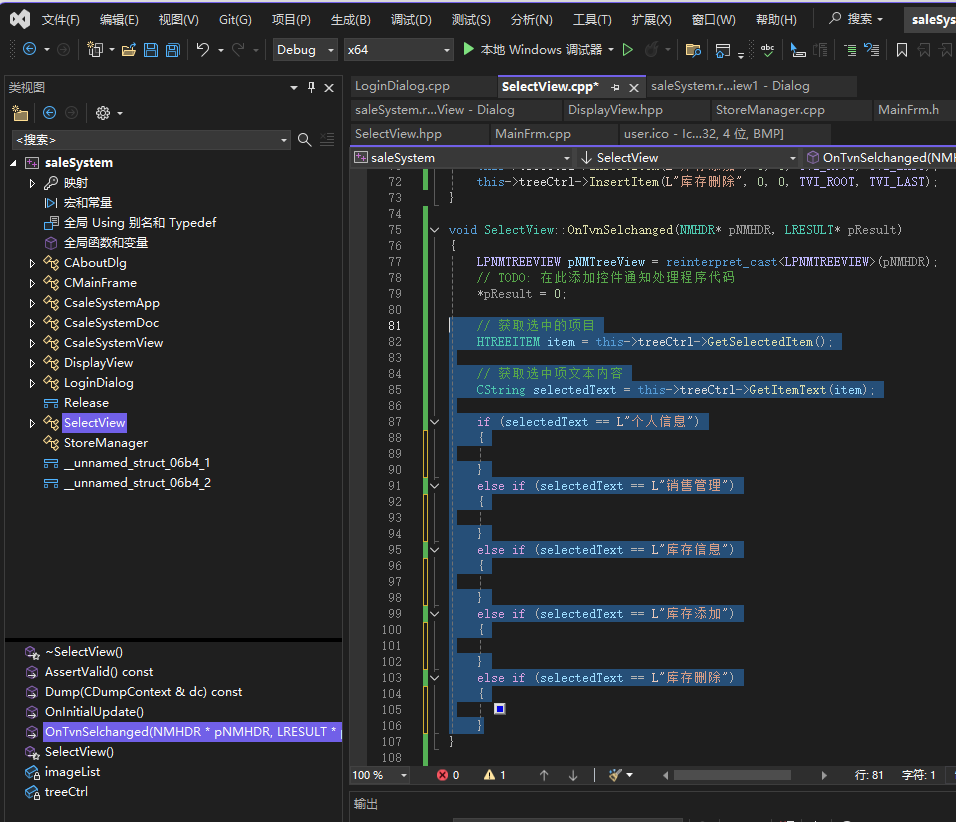
Task: Expand the CMainFrame class node
Action: pos(32,283)
